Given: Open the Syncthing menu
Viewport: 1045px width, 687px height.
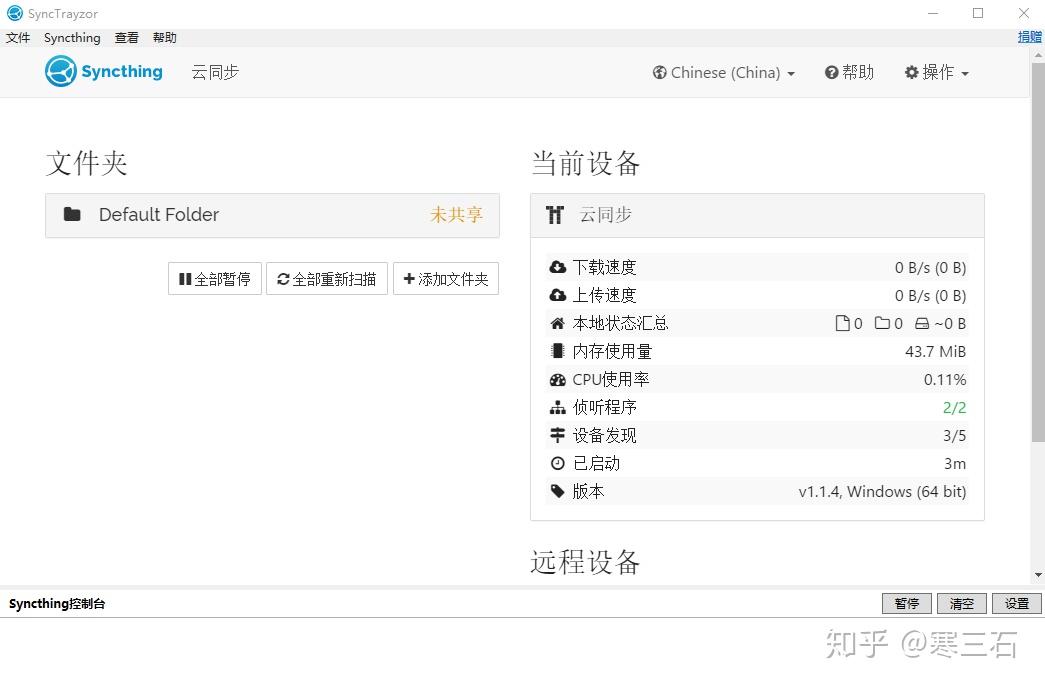Looking at the screenshot, I should pyautogui.click(x=71, y=37).
